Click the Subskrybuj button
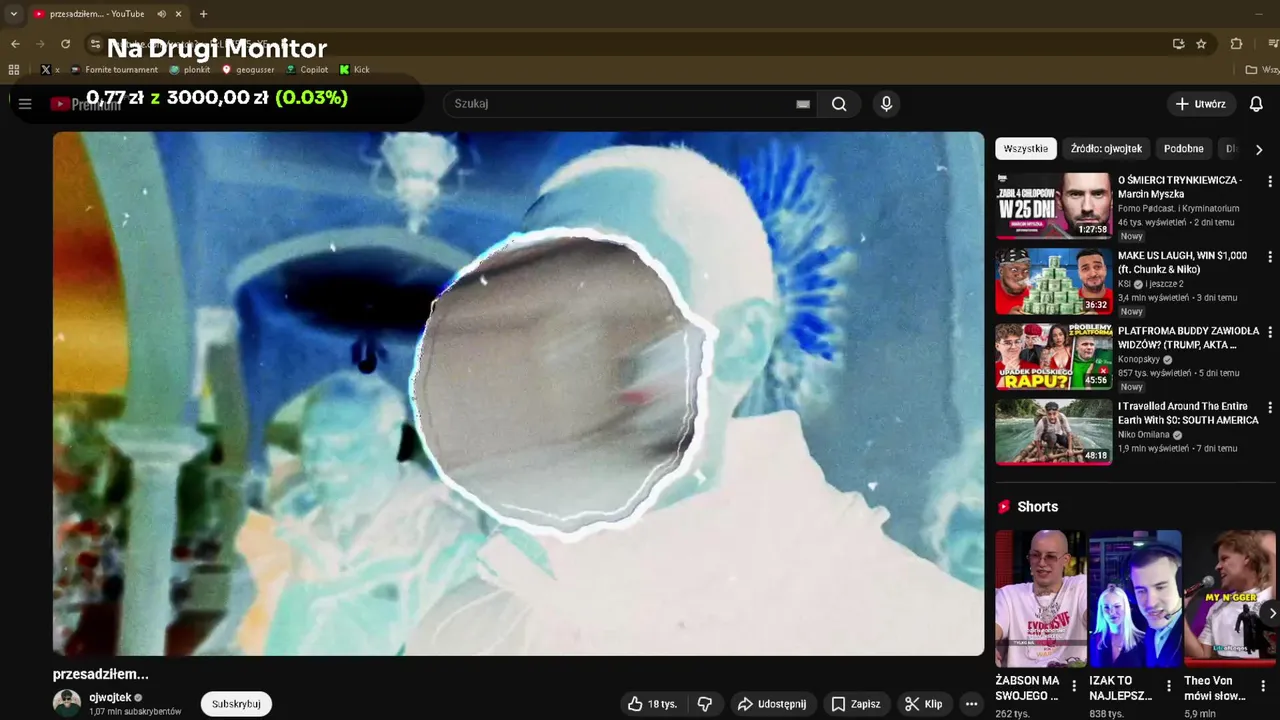1280x720 pixels. pyautogui.click(x=236, y=704)
